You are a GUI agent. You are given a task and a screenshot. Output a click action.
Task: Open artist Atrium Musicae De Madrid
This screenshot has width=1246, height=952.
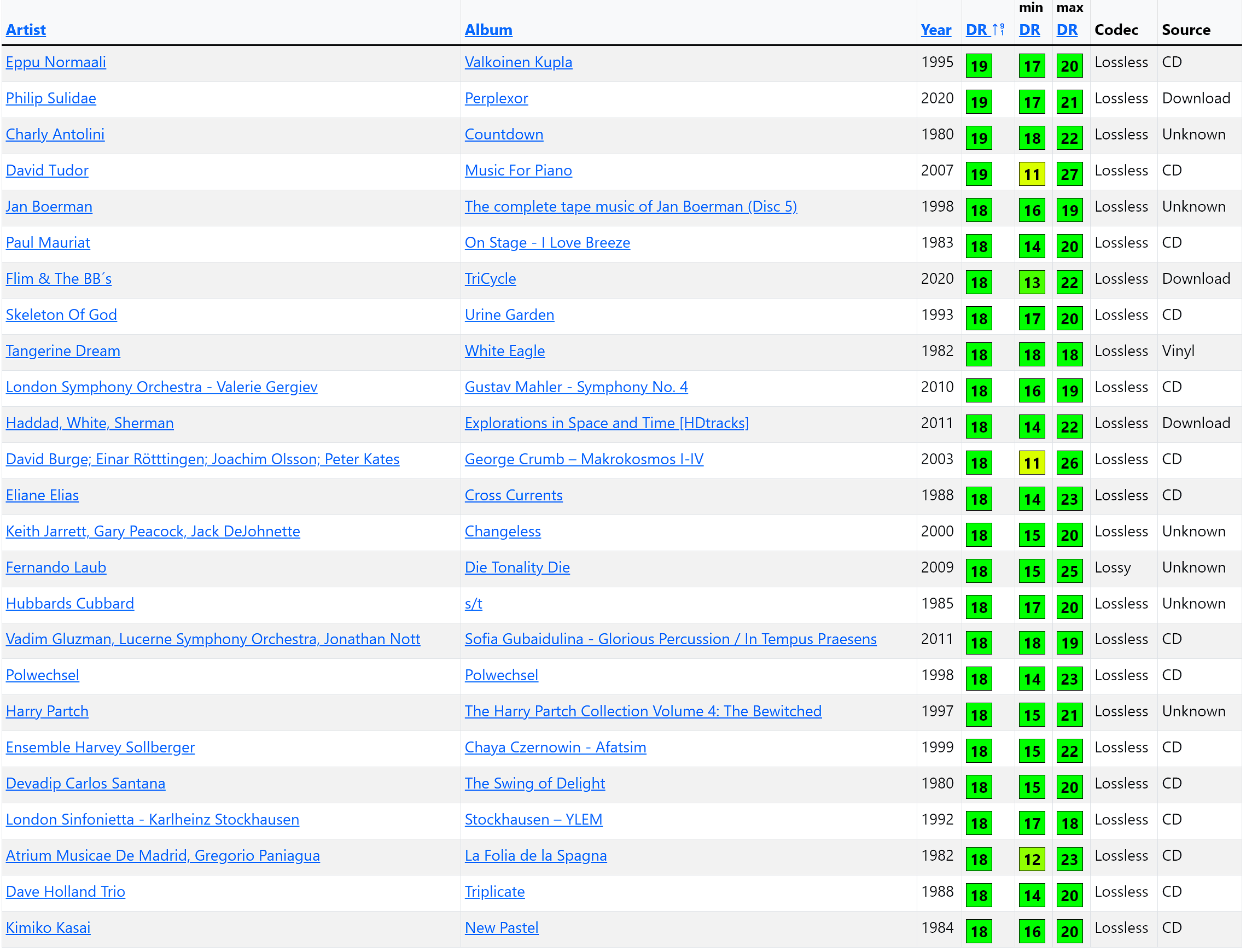[162, 856]
